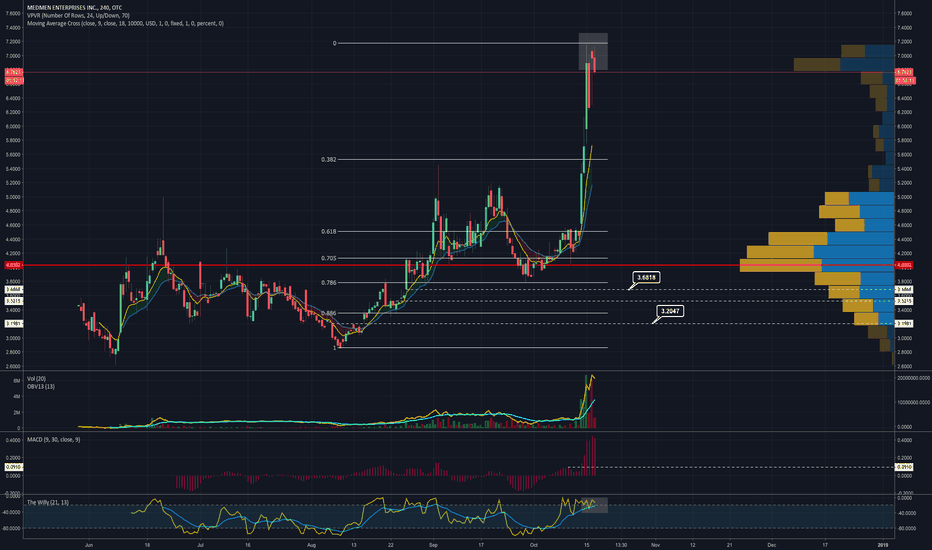The image size is (932, 550).
Task: Click the Jun label on time axis
Action: click(x=89, y=545)
